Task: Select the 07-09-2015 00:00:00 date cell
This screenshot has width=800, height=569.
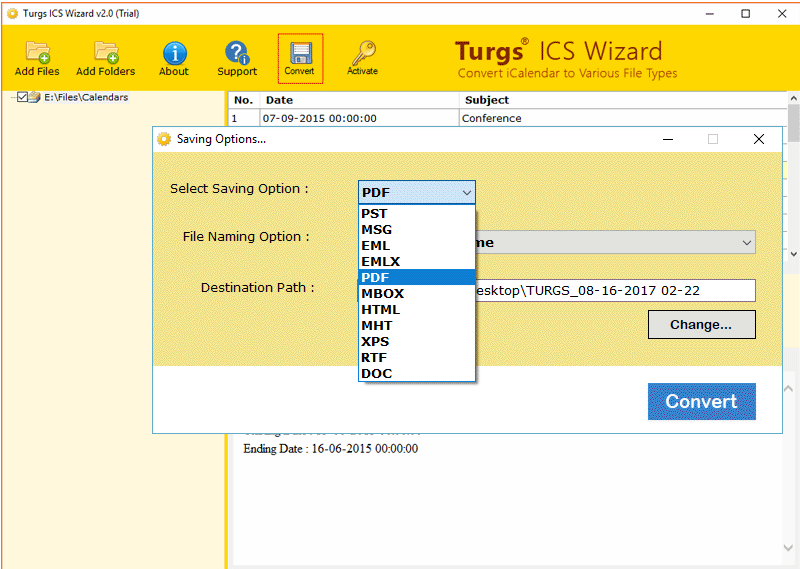Action: [360, 118]
